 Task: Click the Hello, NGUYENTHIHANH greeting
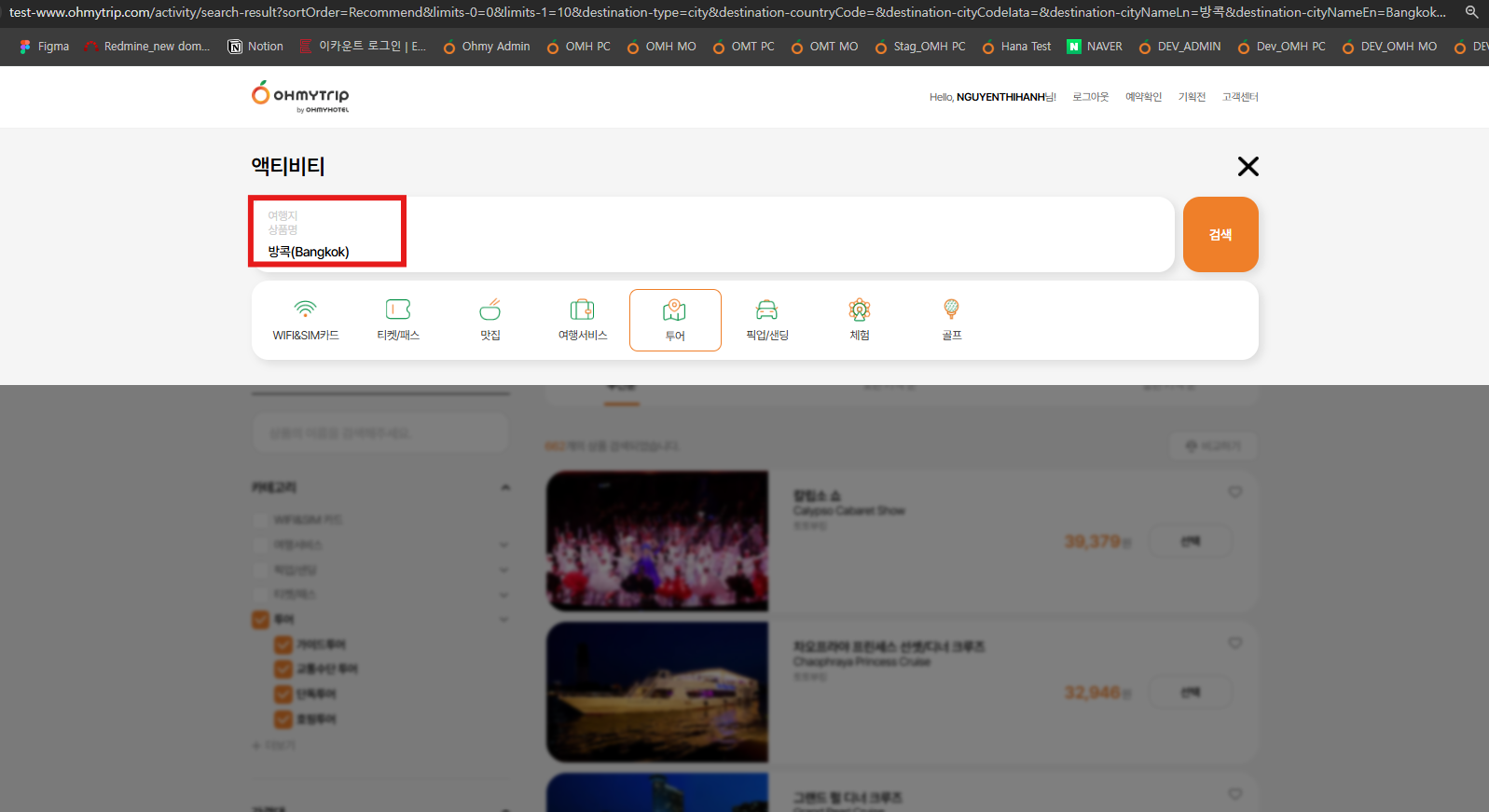pyautogui.click(x=993, y=97)
